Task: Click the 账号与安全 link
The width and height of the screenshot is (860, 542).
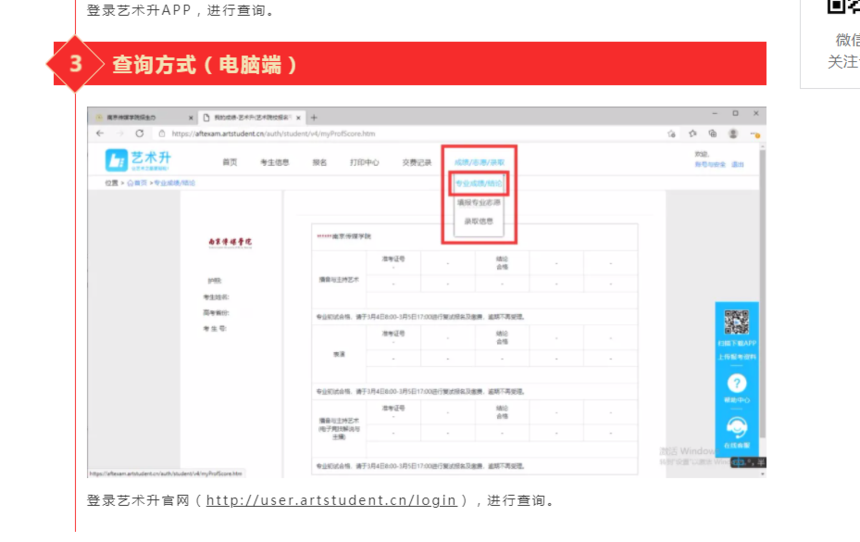Action: pyautogui.click(x=710, y=164)
